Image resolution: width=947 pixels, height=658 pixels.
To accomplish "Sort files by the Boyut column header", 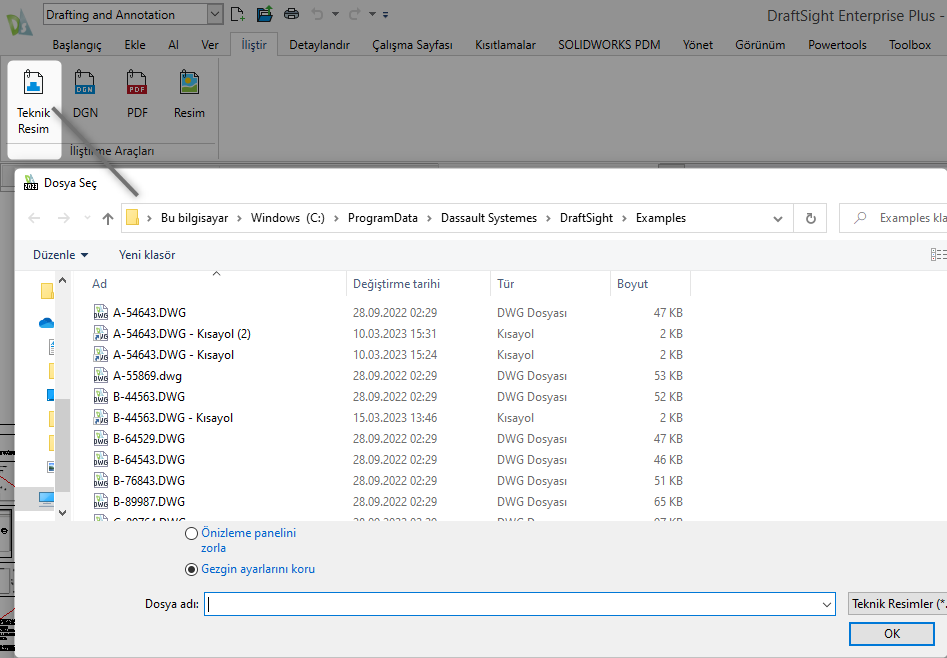I will [650, 284].
